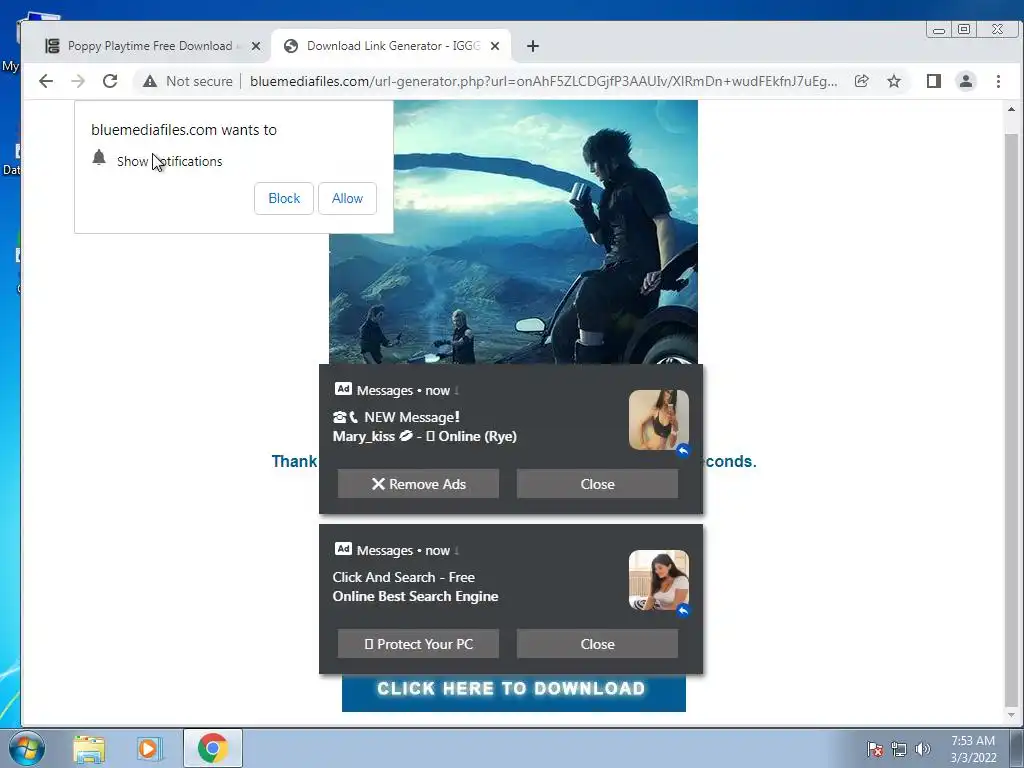The image size is (1024, 768).
Task: Open the share this page icon
Action: 861,81
